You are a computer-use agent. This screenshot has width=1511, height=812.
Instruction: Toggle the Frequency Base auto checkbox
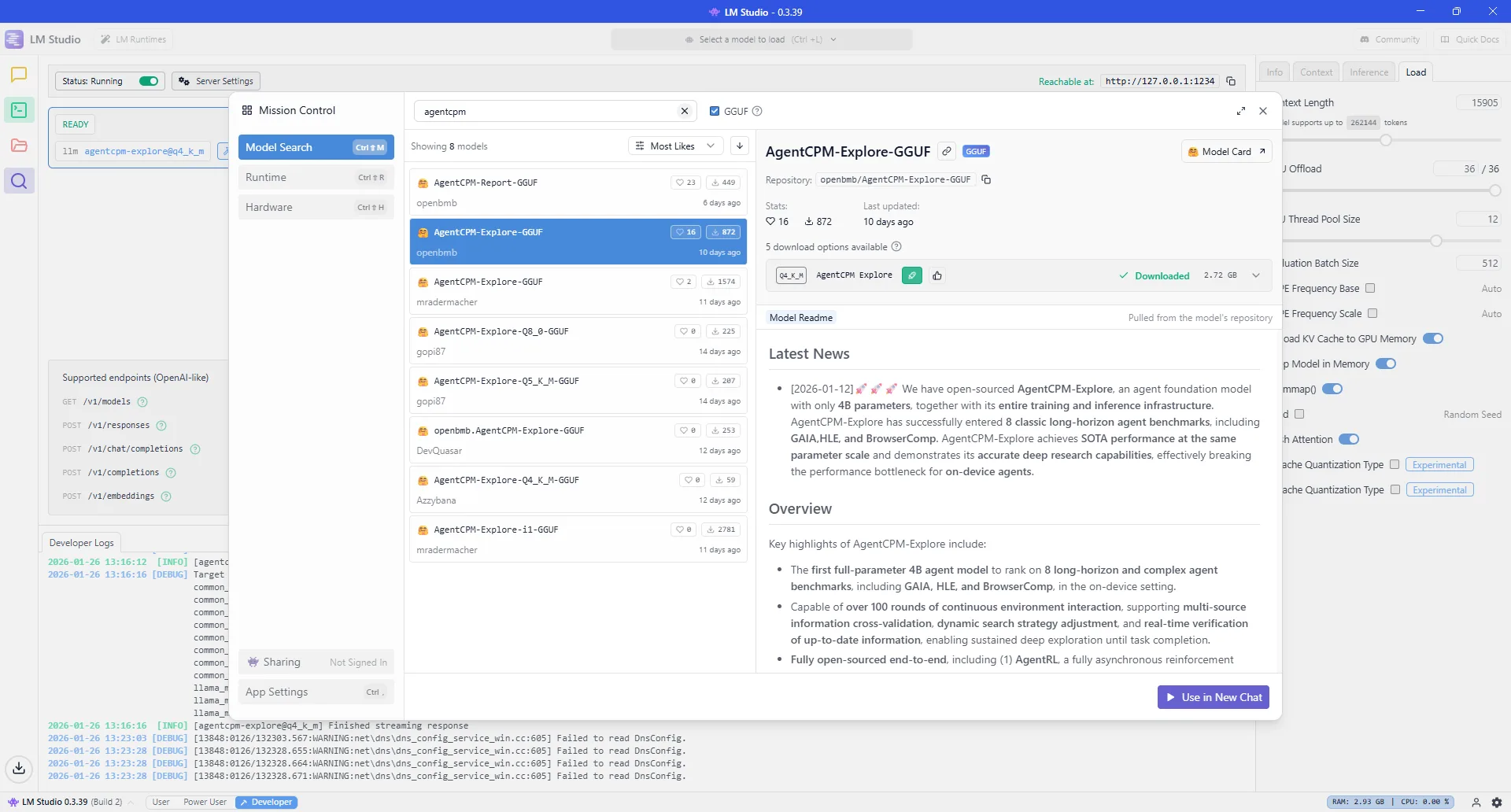coord(1370,288)
